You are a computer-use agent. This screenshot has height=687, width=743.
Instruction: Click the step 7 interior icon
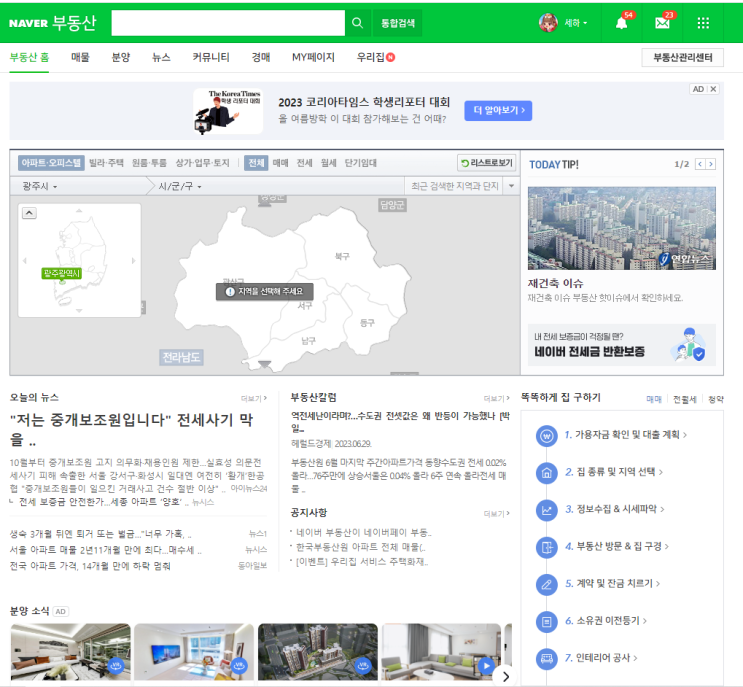546,659
